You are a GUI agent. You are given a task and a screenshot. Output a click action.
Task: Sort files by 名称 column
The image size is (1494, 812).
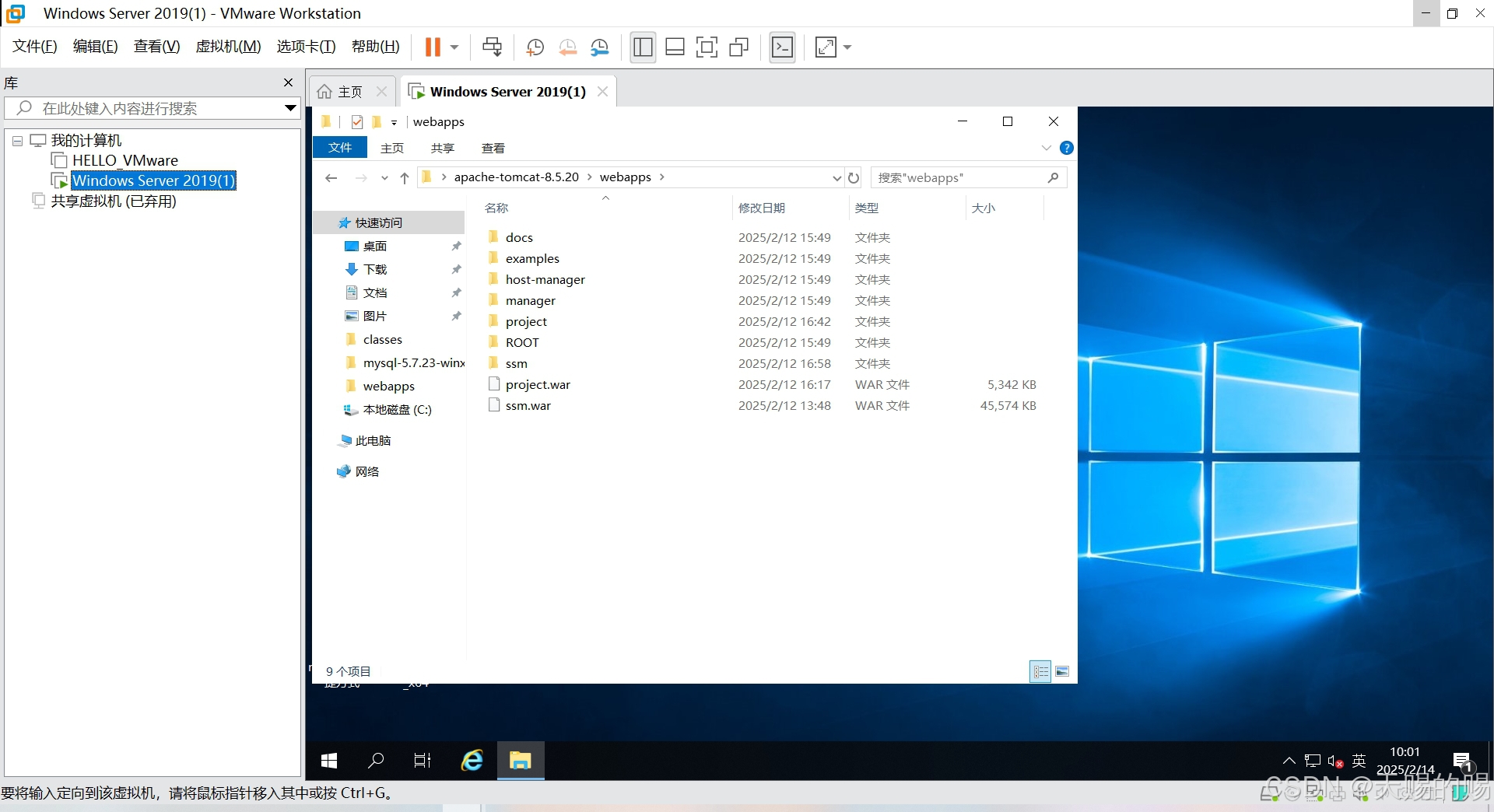pyautogui.click(x=496, y=208)
